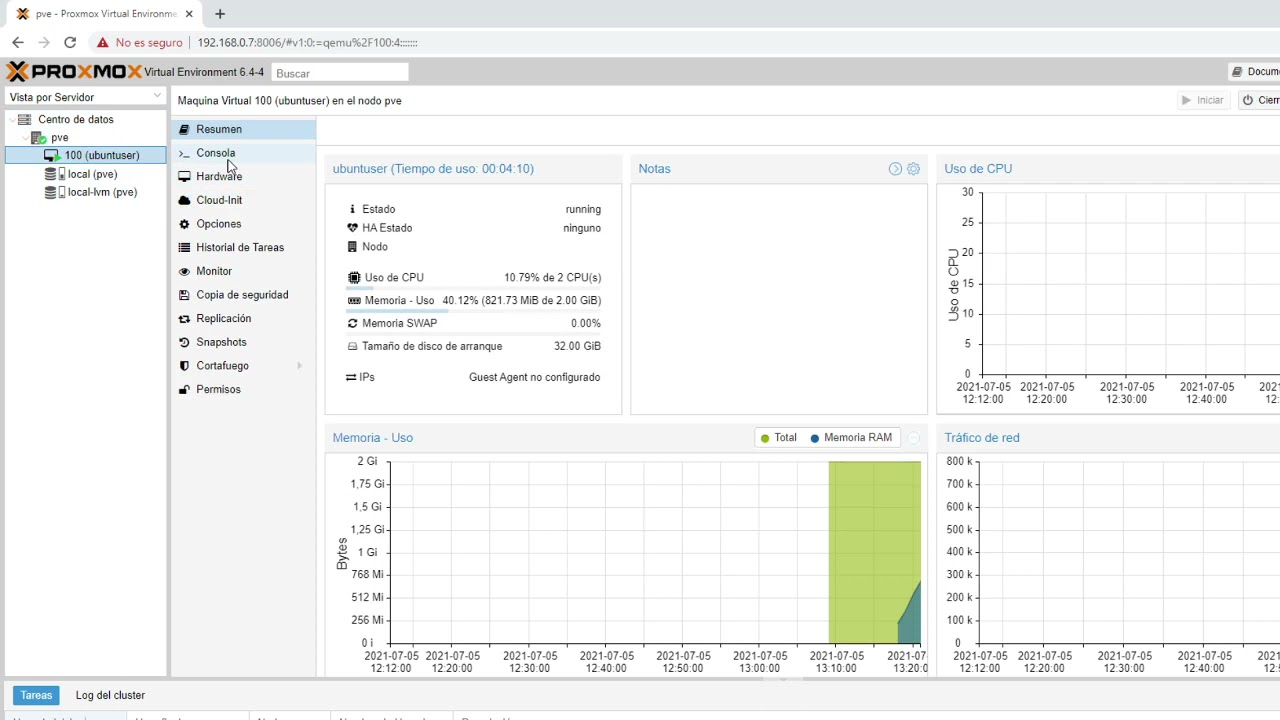
Task: Click 'Guest Agent no configurado' text
Action: click(535, 377)
